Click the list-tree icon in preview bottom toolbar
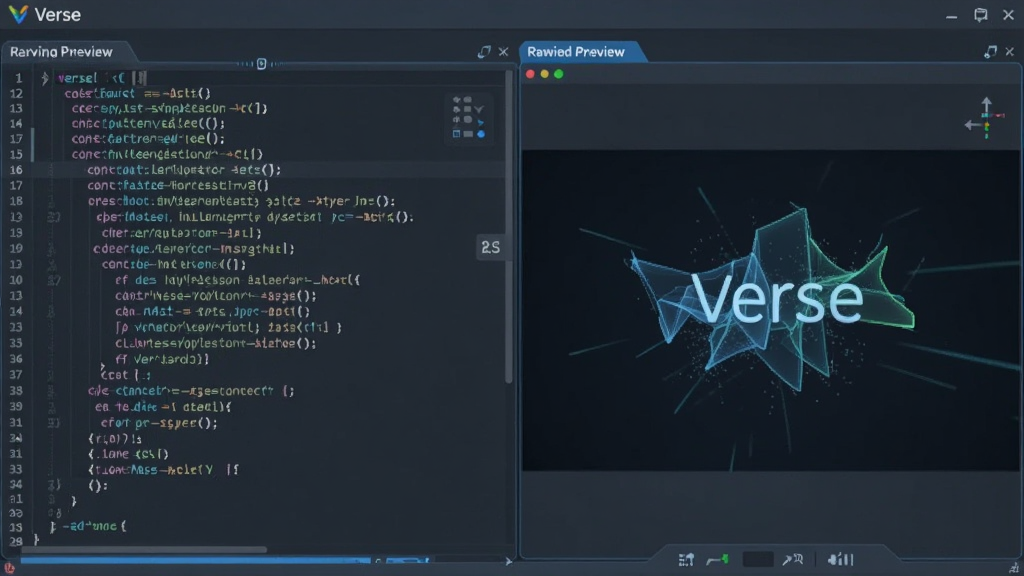The width and height of the screenshot is (1024, 576). (686, 560)
